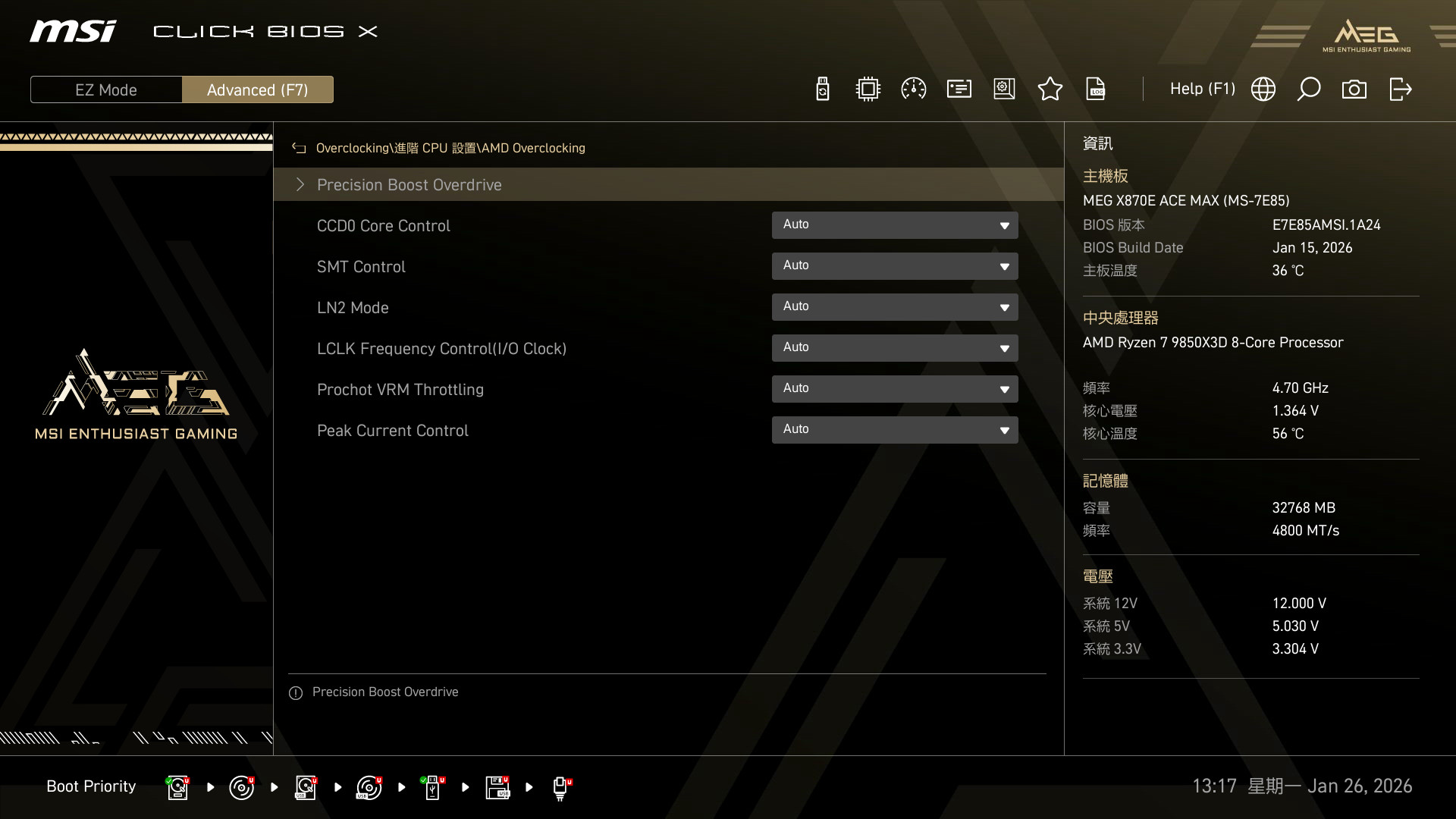Open the Favorites star icon
This screenshot has width=1456, height=819.
click(1050, 89)
